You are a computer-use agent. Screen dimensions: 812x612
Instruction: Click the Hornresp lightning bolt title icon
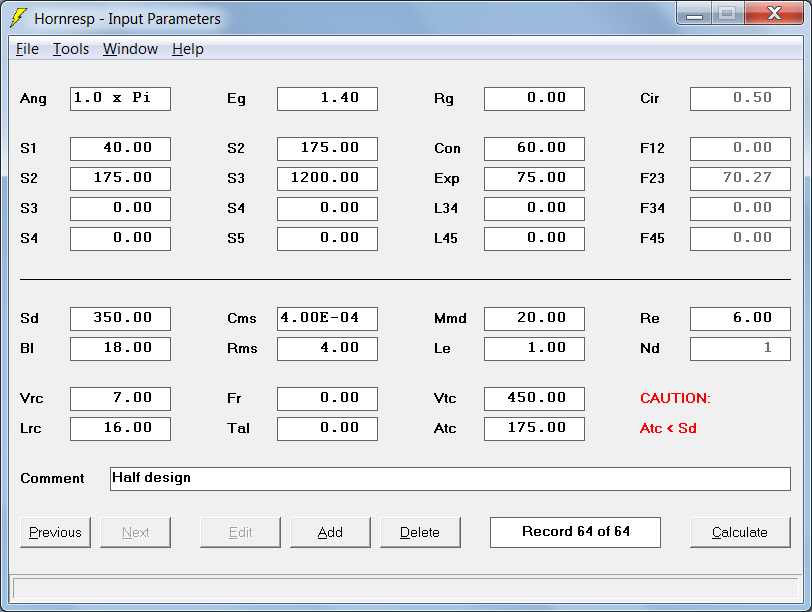(x=18, y=18)
